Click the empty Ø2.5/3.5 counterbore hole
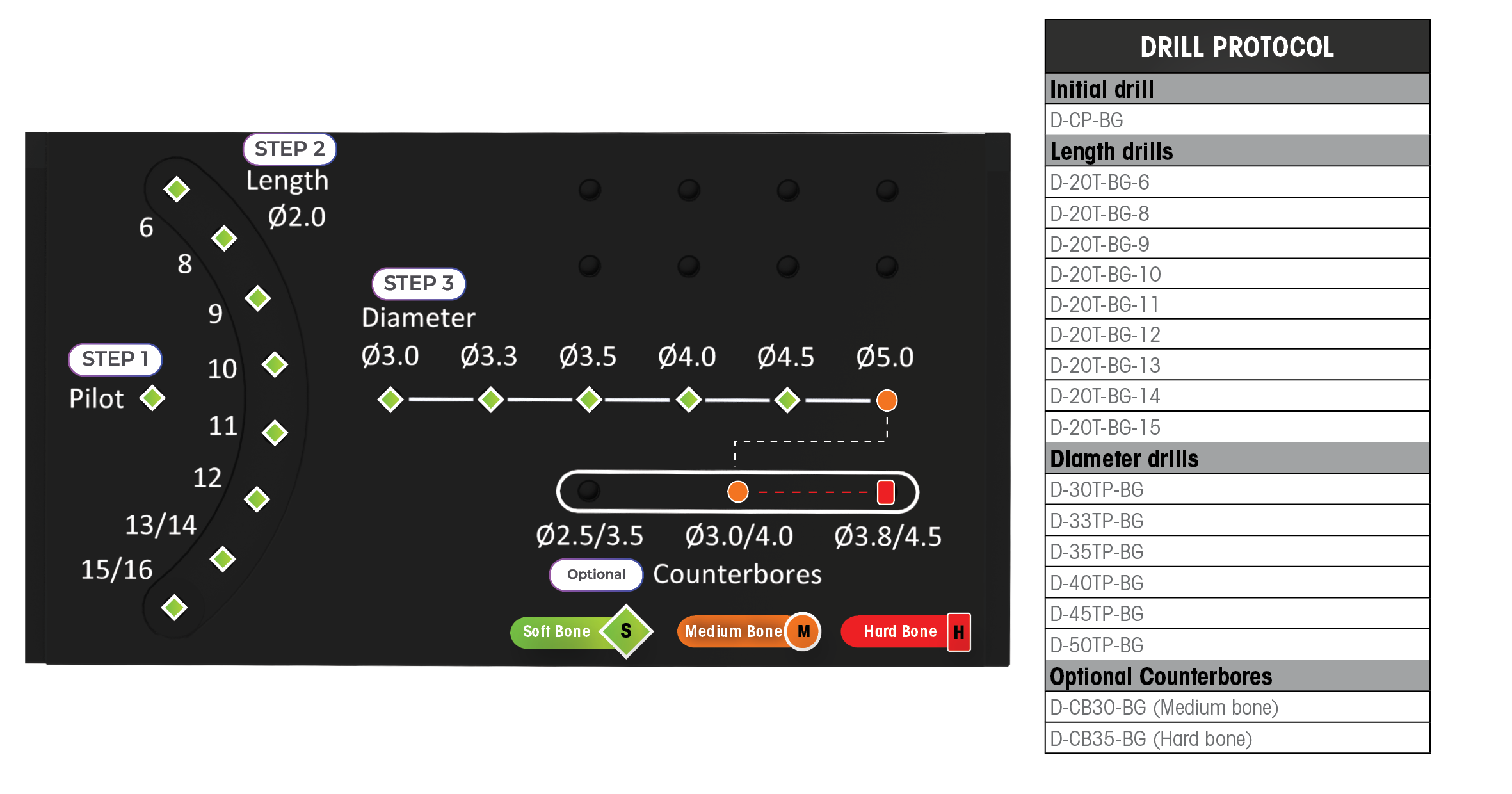1512x794 pixels. pos(589,491)
